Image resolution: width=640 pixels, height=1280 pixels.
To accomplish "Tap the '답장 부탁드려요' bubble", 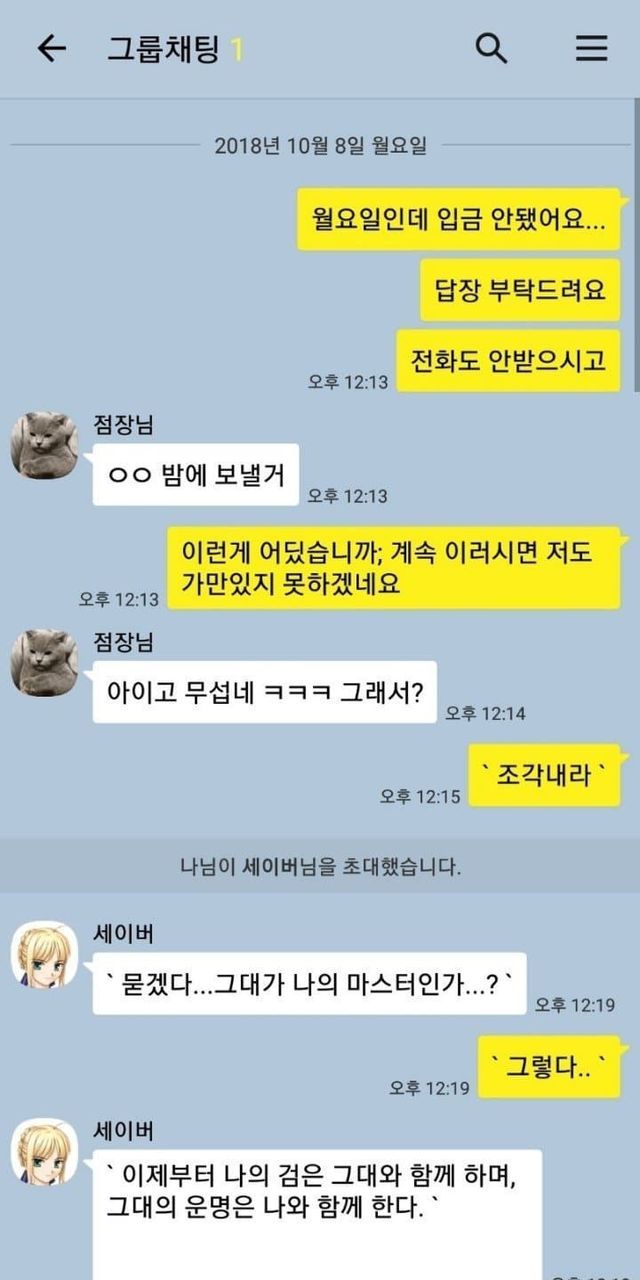I will [520, 290].
